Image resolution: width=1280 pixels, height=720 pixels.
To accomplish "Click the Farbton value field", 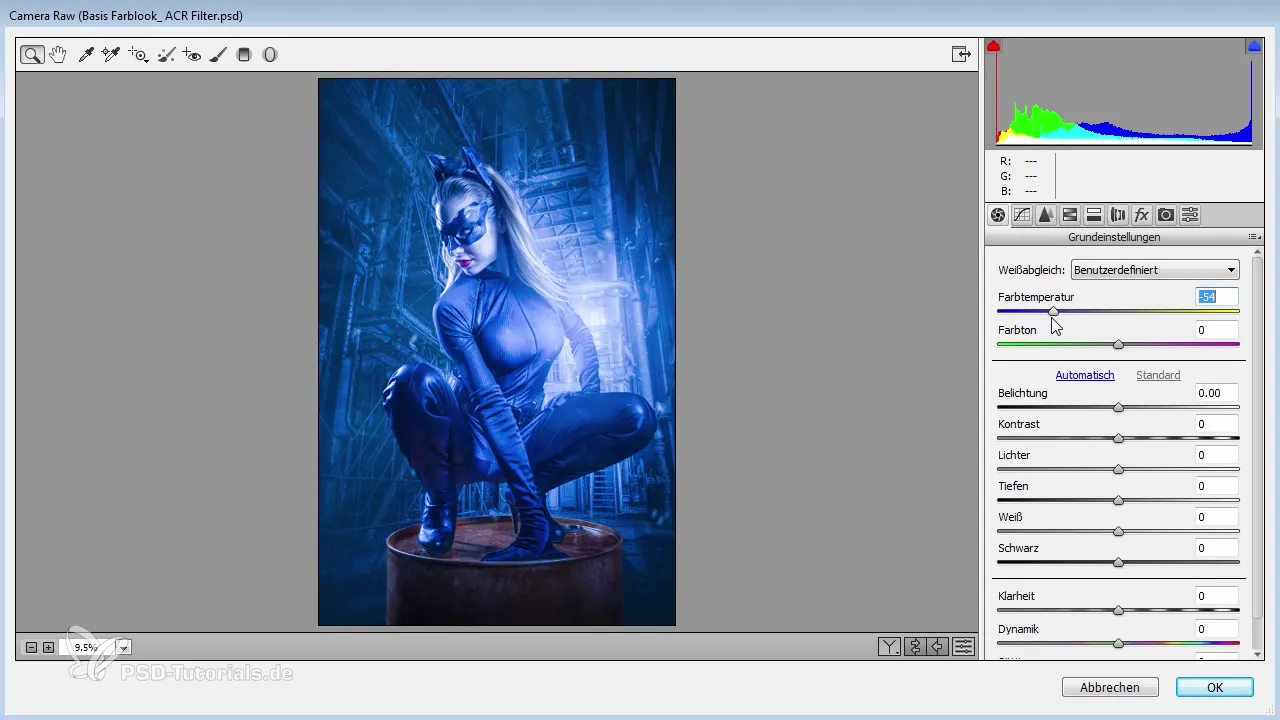I will pyautogui.click(x=1217, y=330).
